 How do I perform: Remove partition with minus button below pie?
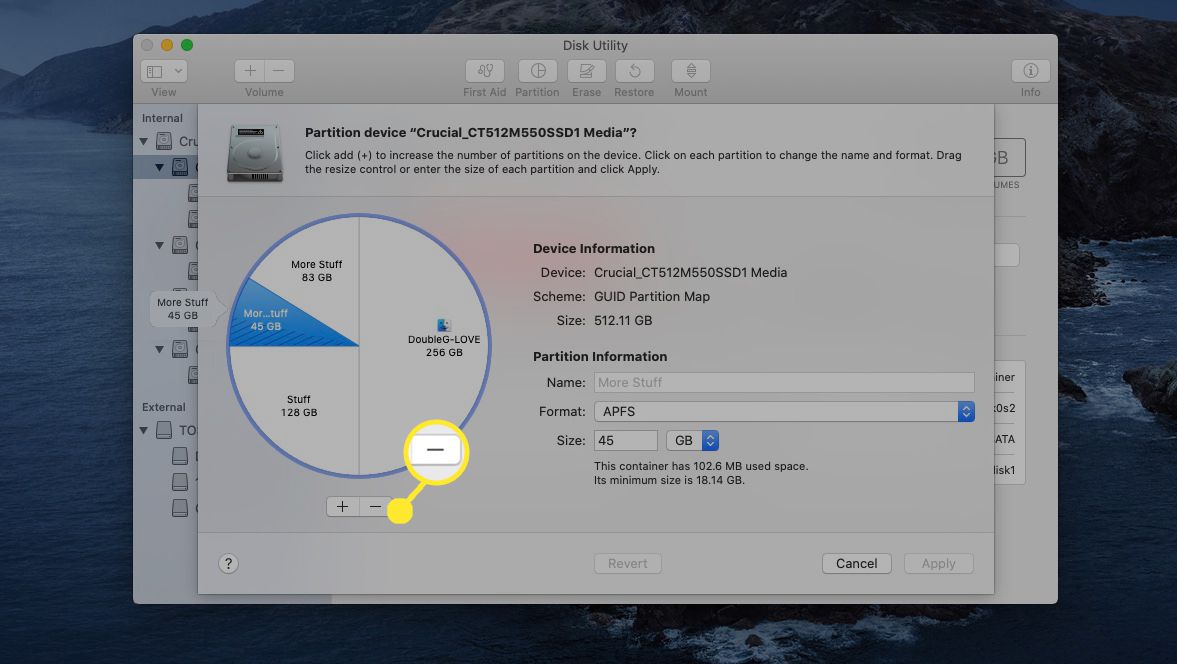[x=375, y=507]
